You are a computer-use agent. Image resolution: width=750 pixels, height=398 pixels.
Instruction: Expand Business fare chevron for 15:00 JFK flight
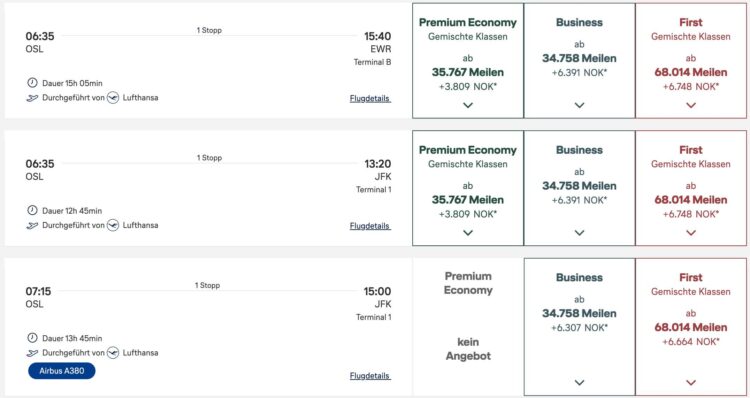click(x=579, y=383)
